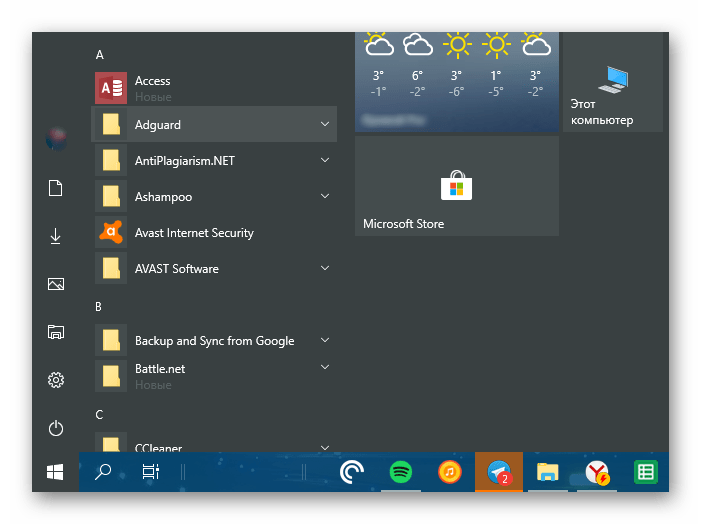Open Pictures from Start sidebar
This screenshot has height=524, width=701.
pyautogui.click(x=56, y=284)
